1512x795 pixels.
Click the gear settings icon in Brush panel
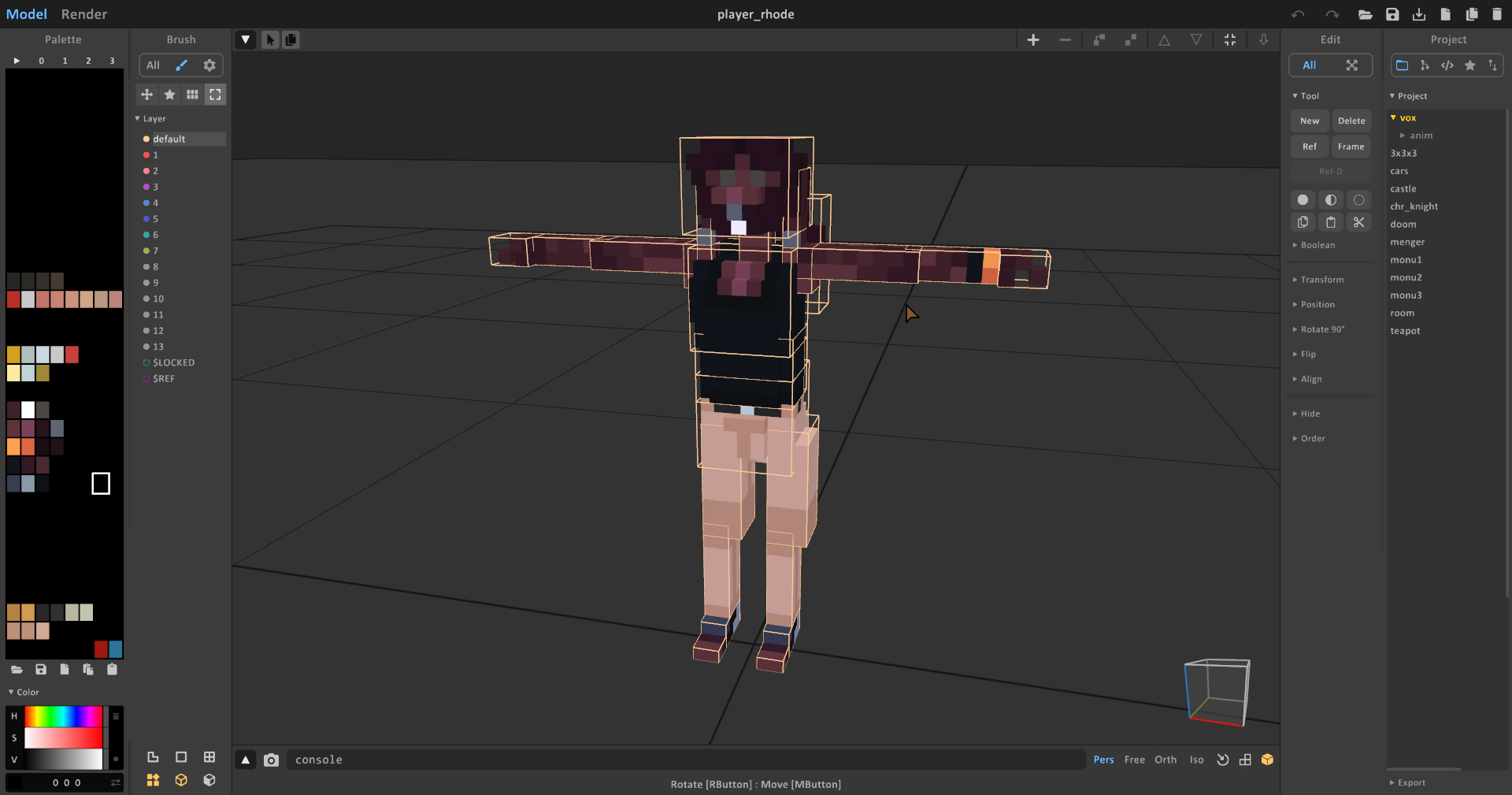click(209, 65)
